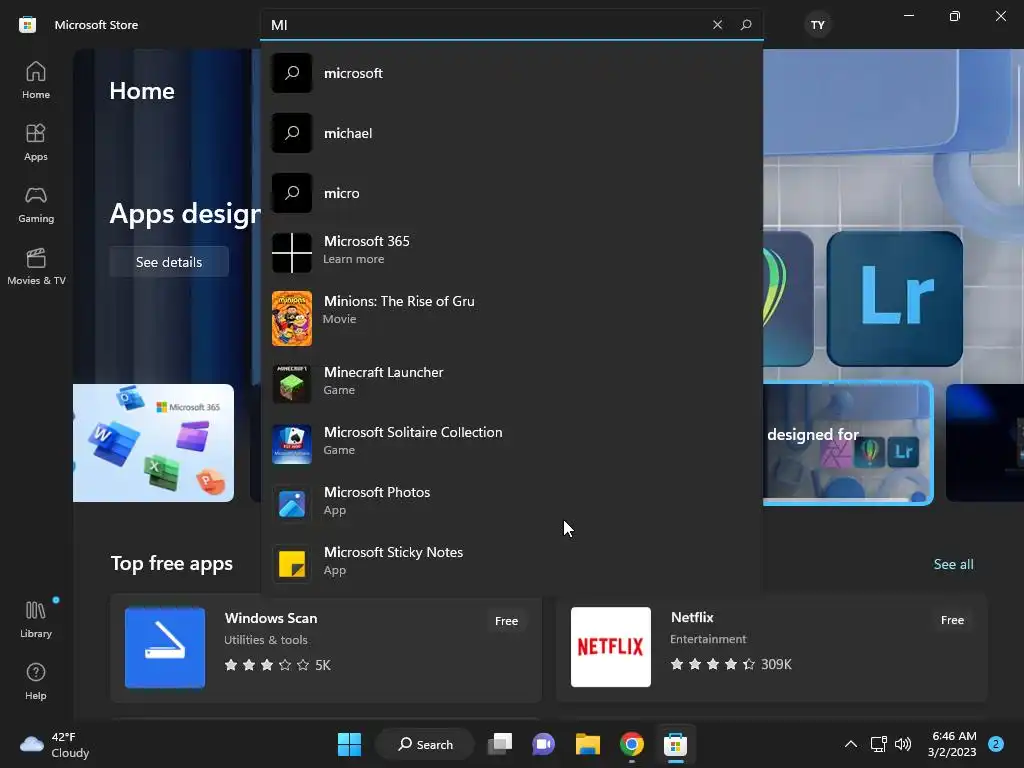Click the Microsoft Photos app icon
The height and width of the screenshot is (768, 1024).
coord(292,504)
